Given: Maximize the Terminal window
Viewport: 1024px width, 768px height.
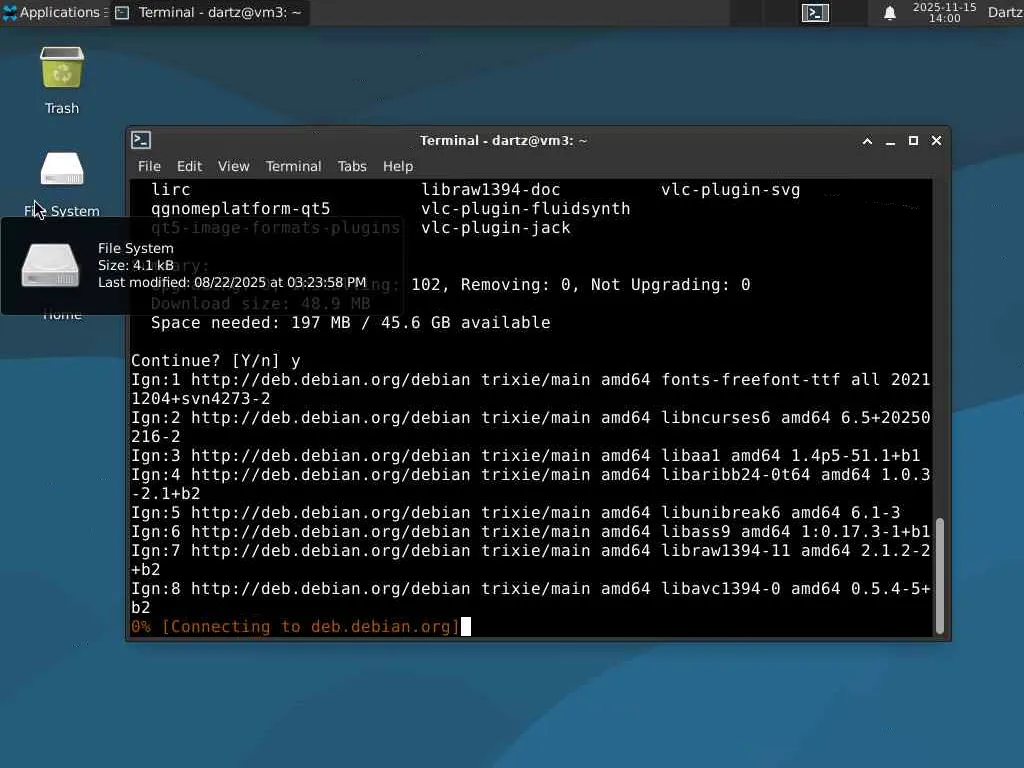Looking at the screenshot, I should pyautogui.click(x=913, y=141).
